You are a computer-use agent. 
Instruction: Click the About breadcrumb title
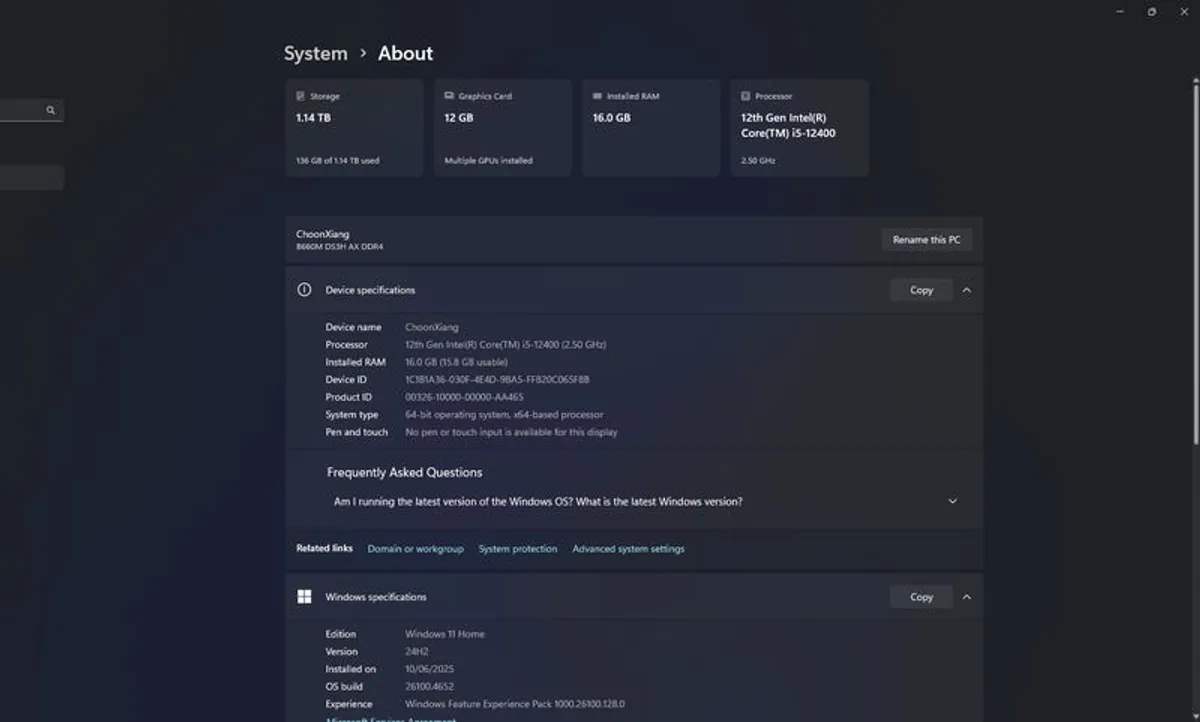pyautogui.click(x=405, y=54)
